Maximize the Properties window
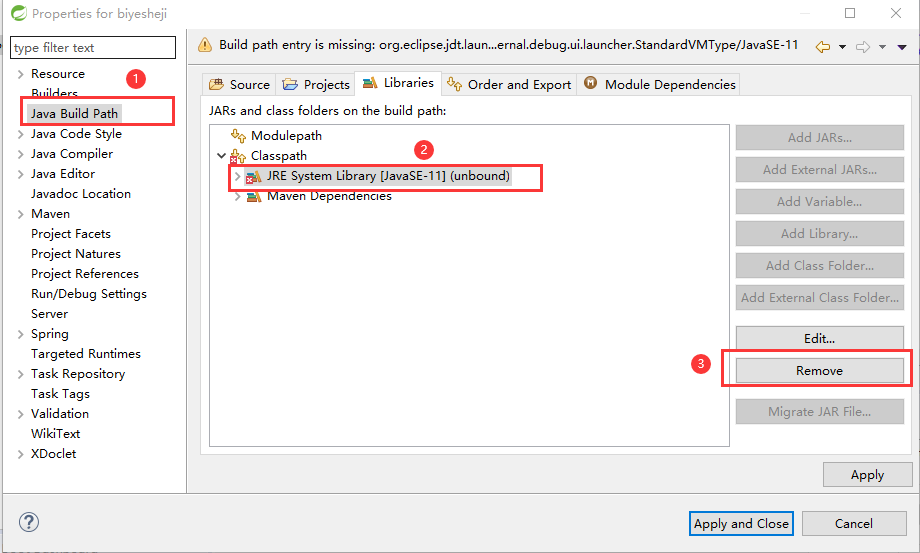920x553 pixels. pos(850,13)
